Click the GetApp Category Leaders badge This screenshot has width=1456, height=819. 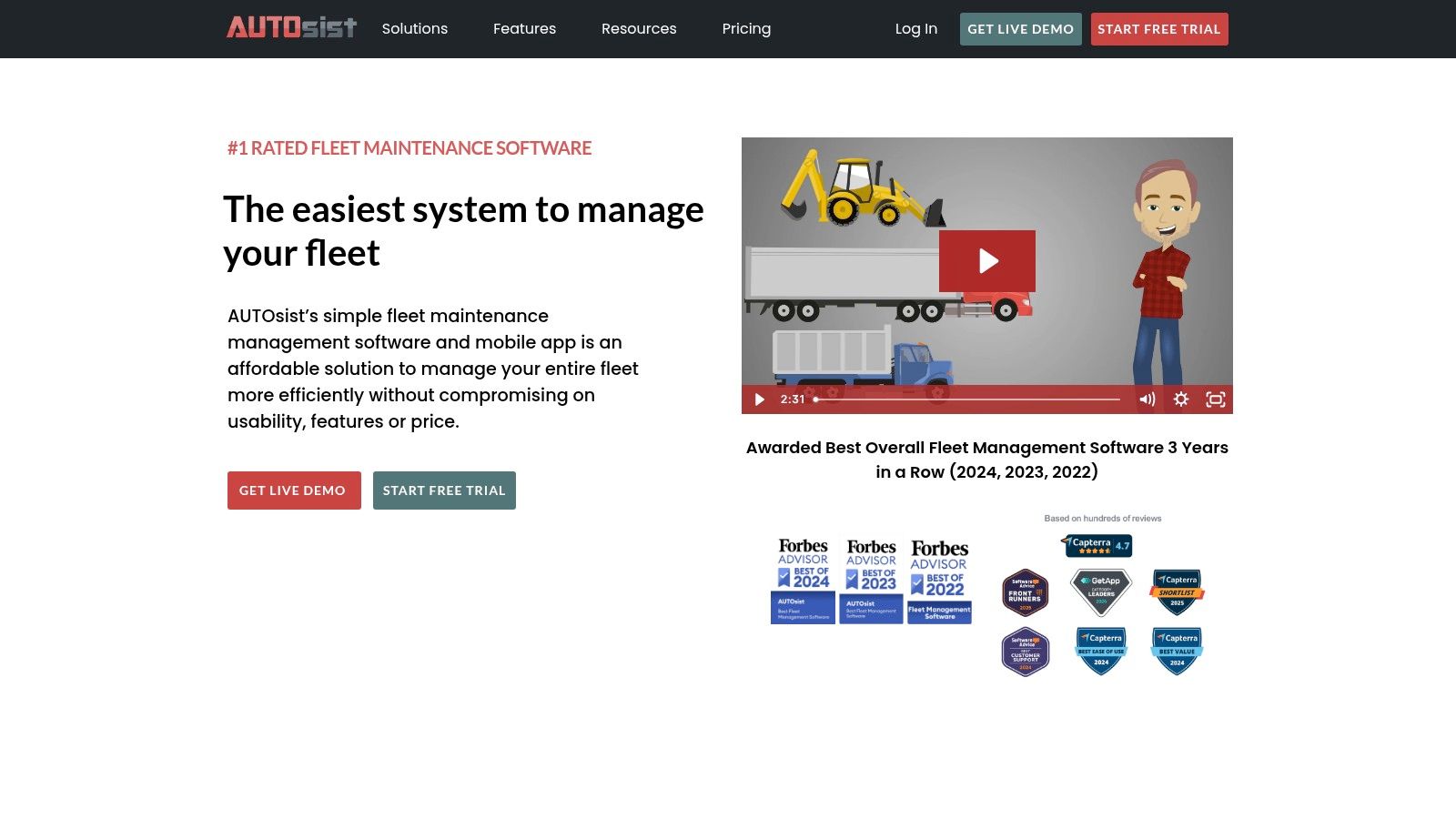(1101, 592)
